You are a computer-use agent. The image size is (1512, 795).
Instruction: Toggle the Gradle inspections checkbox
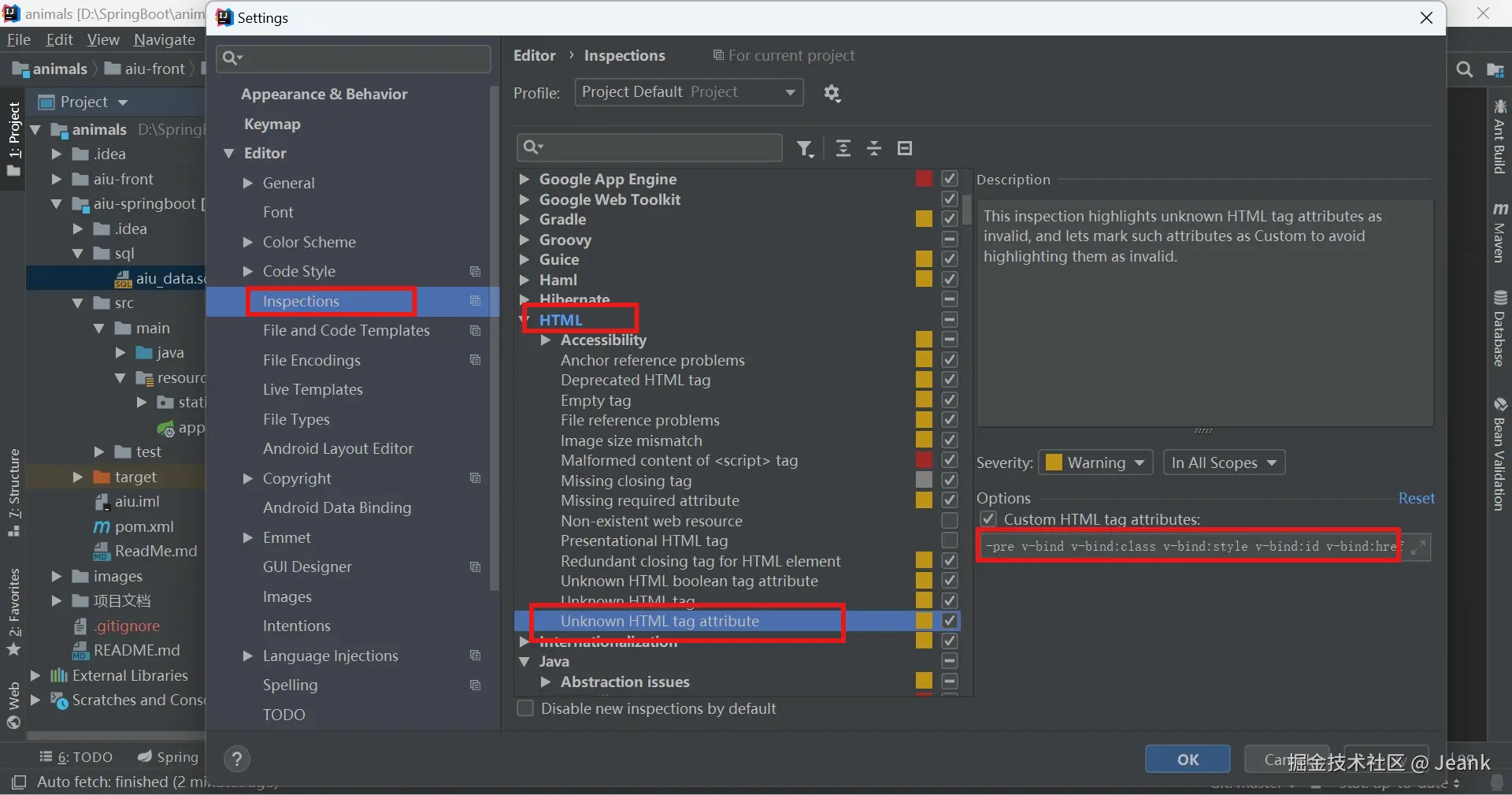point(950,219)
